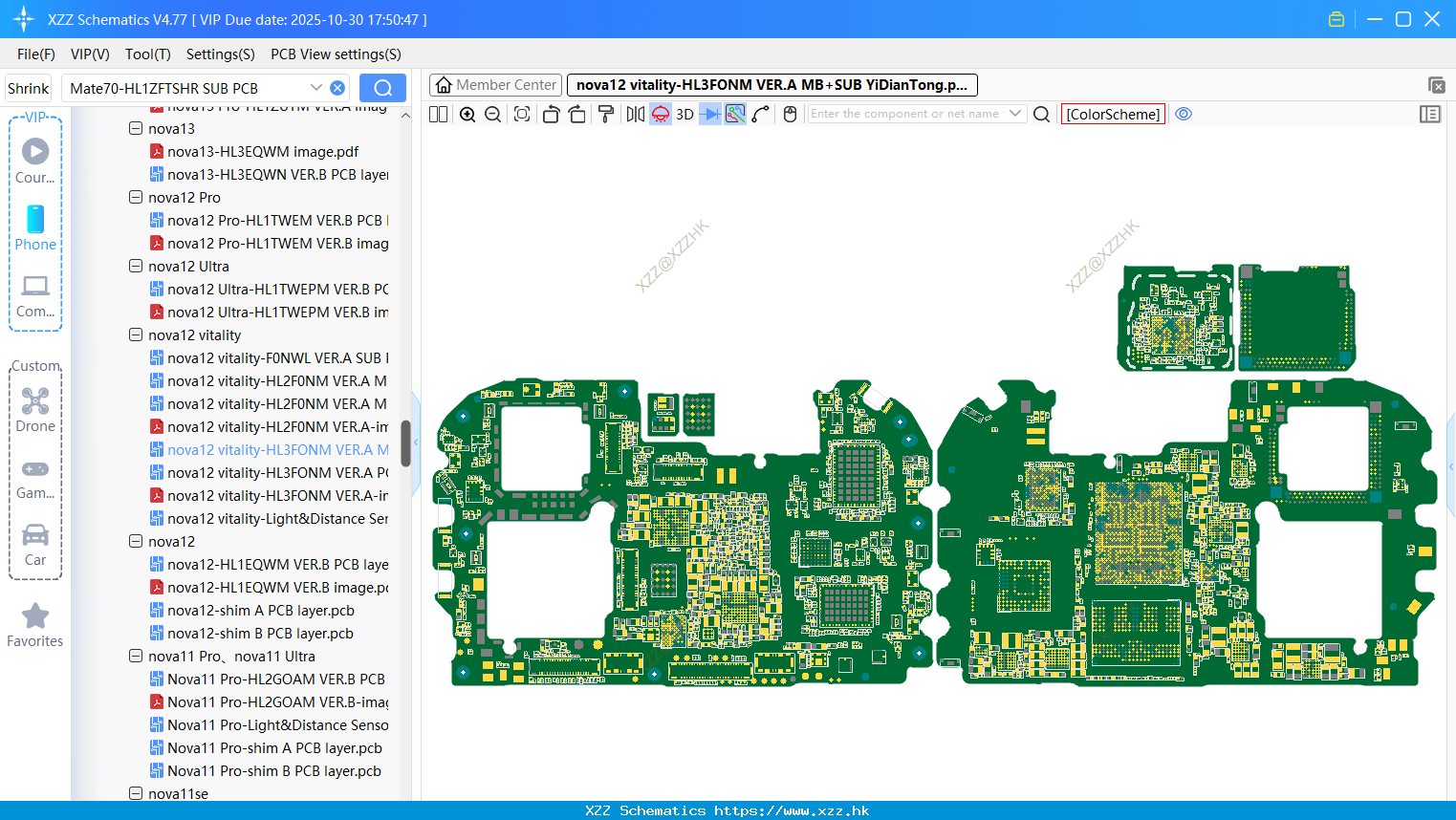Select nova12 vitality-HL3FONM YiDianTong tab
Viewport: 1456px width, 820px height.
(x=772, y=85)
